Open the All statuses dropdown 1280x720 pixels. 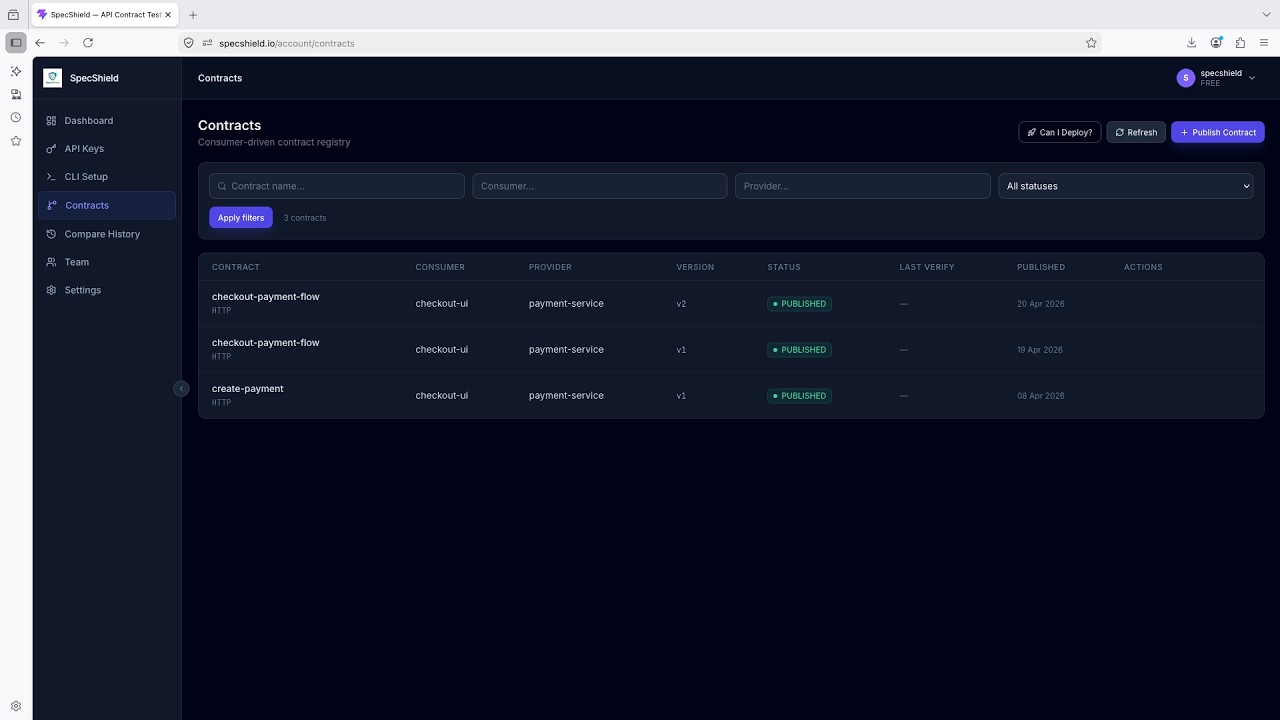(x=1125, y=186)
